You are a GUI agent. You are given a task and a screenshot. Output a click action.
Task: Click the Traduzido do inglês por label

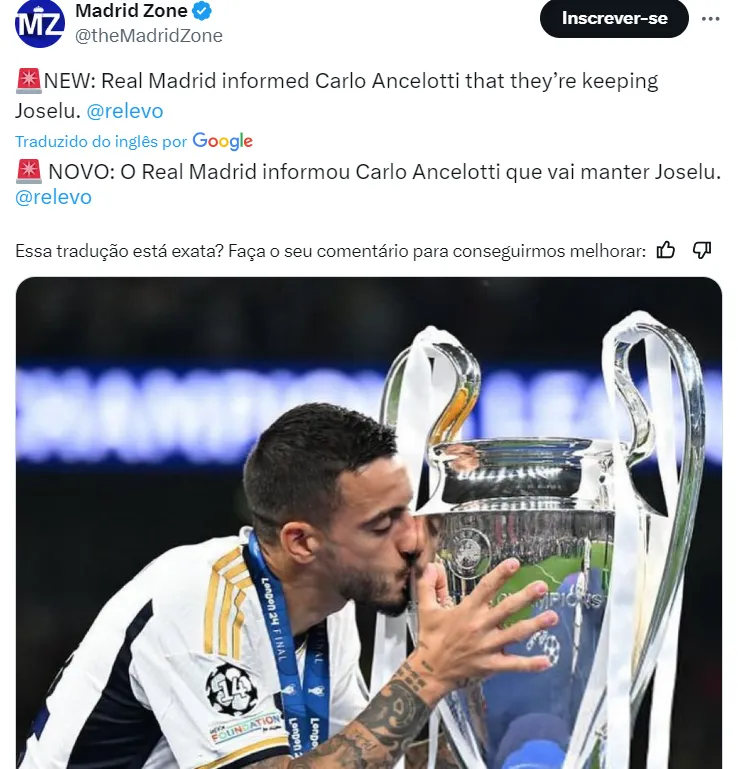point(101,142)
